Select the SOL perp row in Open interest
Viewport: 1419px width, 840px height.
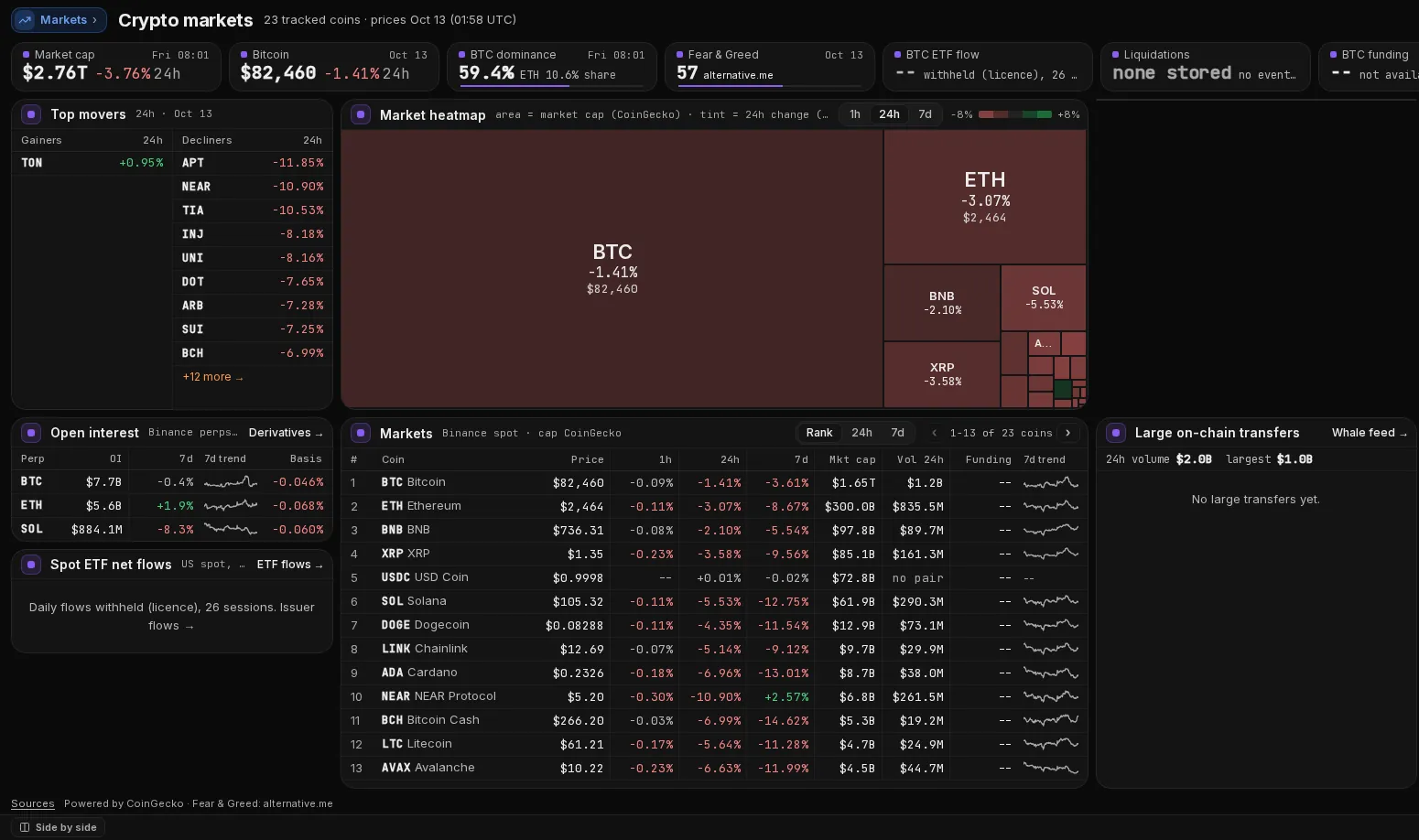tap(172, 529)
